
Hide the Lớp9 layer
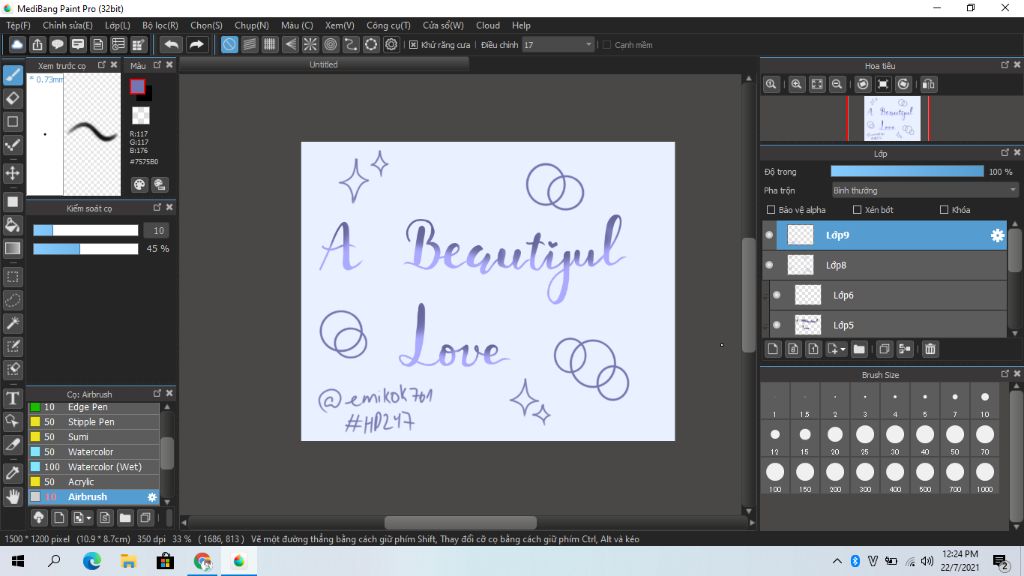click(769, 235)
